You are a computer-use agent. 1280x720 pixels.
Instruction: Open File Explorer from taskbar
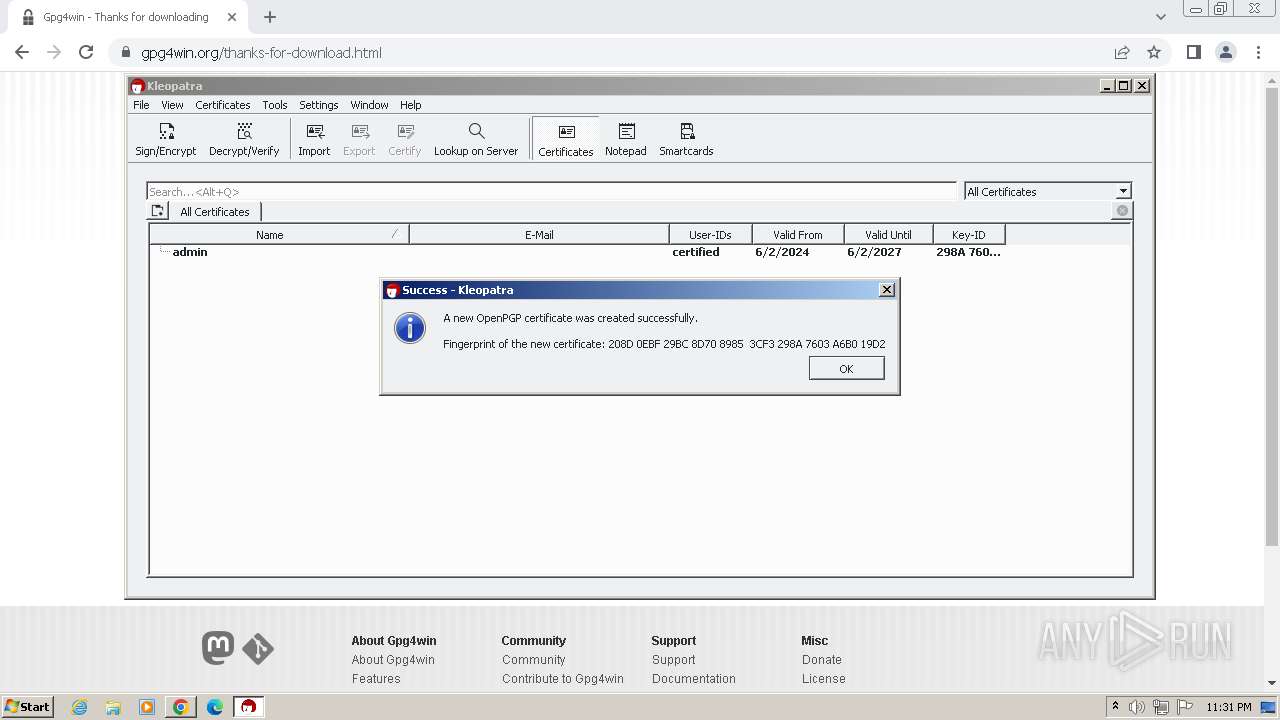(x=113, y=707)
